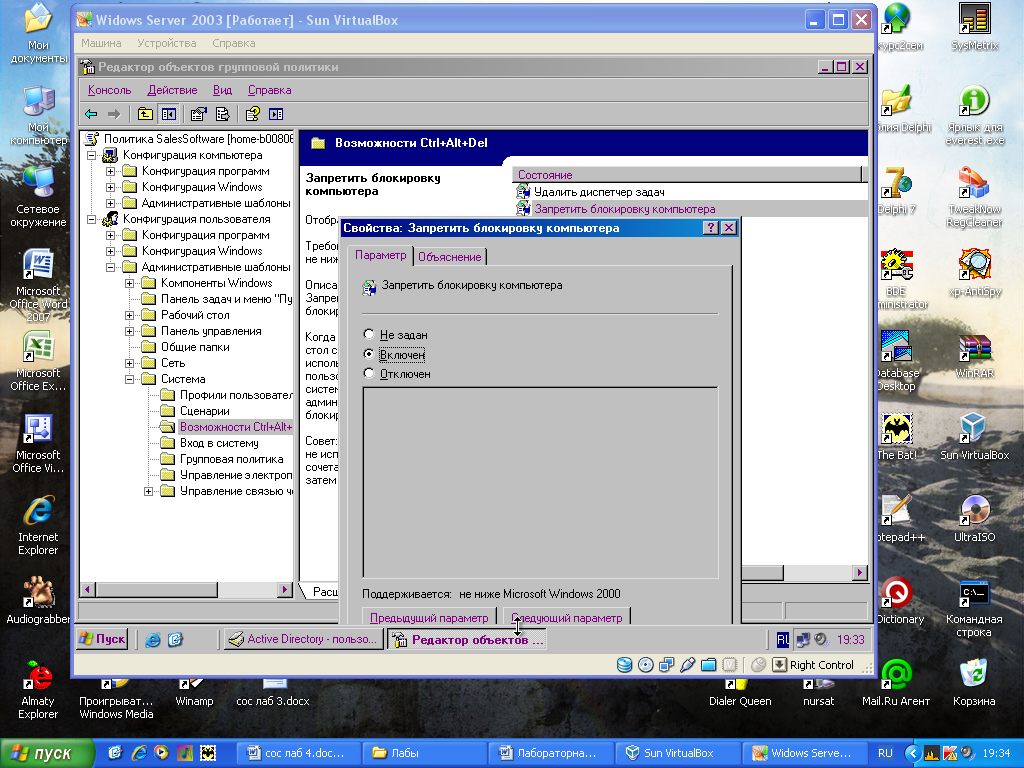Click the last toolbar icon after Help
The image size is (1024, 768).
coord(276,114)
